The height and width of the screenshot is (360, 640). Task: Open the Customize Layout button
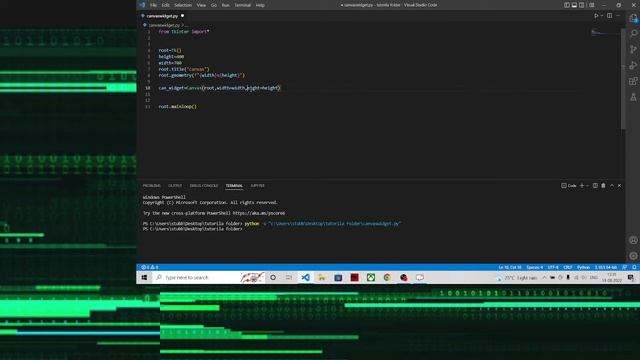592,5
